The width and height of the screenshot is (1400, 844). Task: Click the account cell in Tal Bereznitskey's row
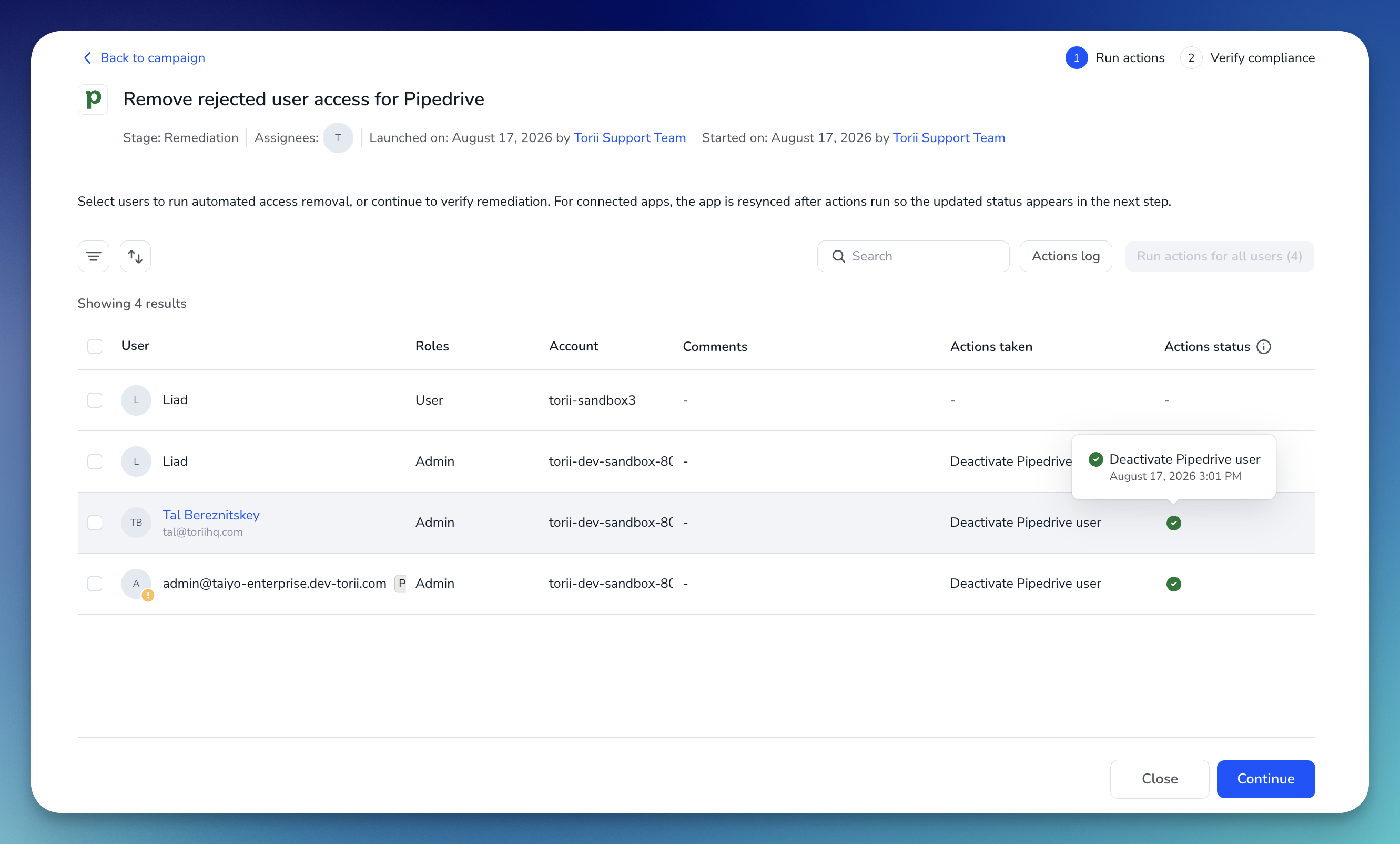tap(611, 523)
